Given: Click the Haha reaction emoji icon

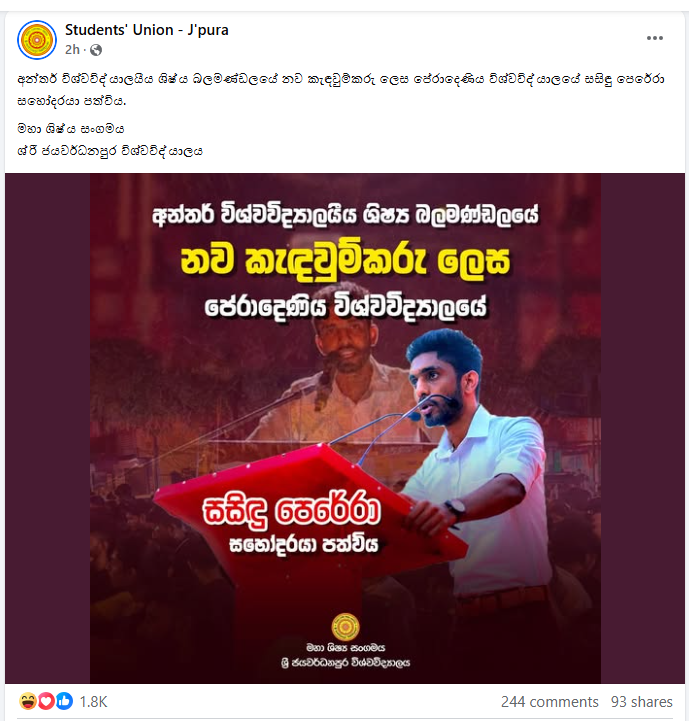Looking at the screenshot, I should click(x=28, y=702).
